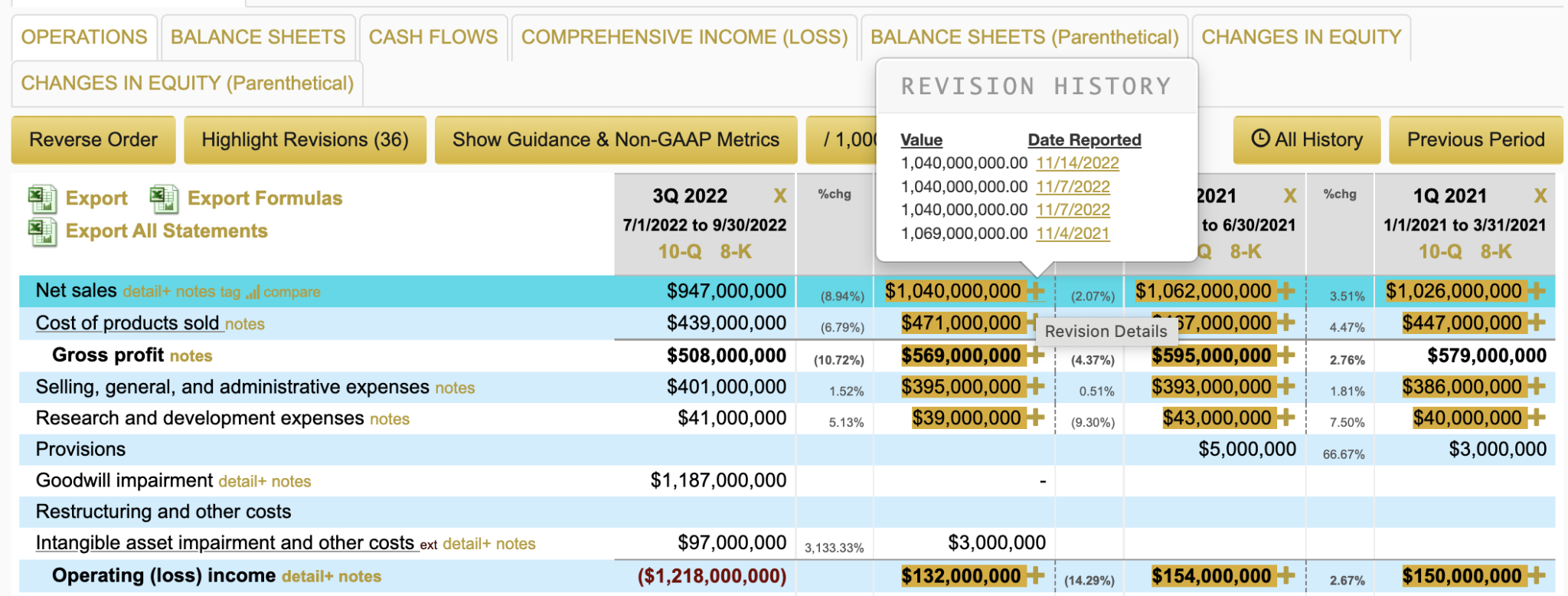
Task: Click Excel icon beside Export All Statements
Action: (x=42, y=231)
